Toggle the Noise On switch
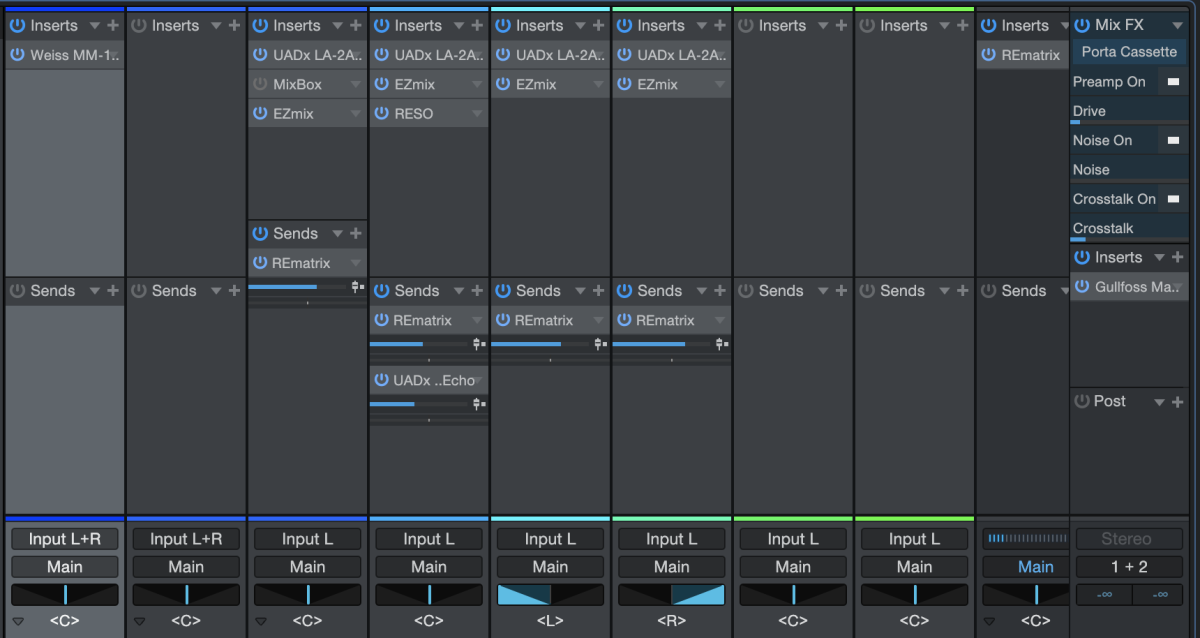The image size is (1200, 638). coord(1172,141)
